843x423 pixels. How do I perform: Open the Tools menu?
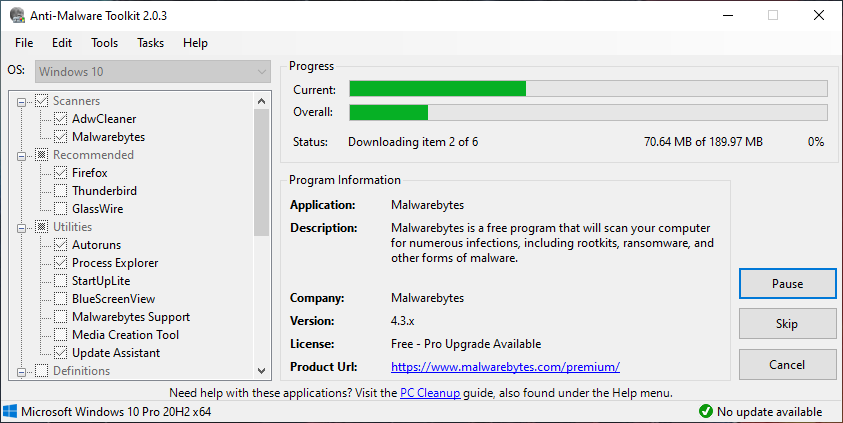[104, 43]
